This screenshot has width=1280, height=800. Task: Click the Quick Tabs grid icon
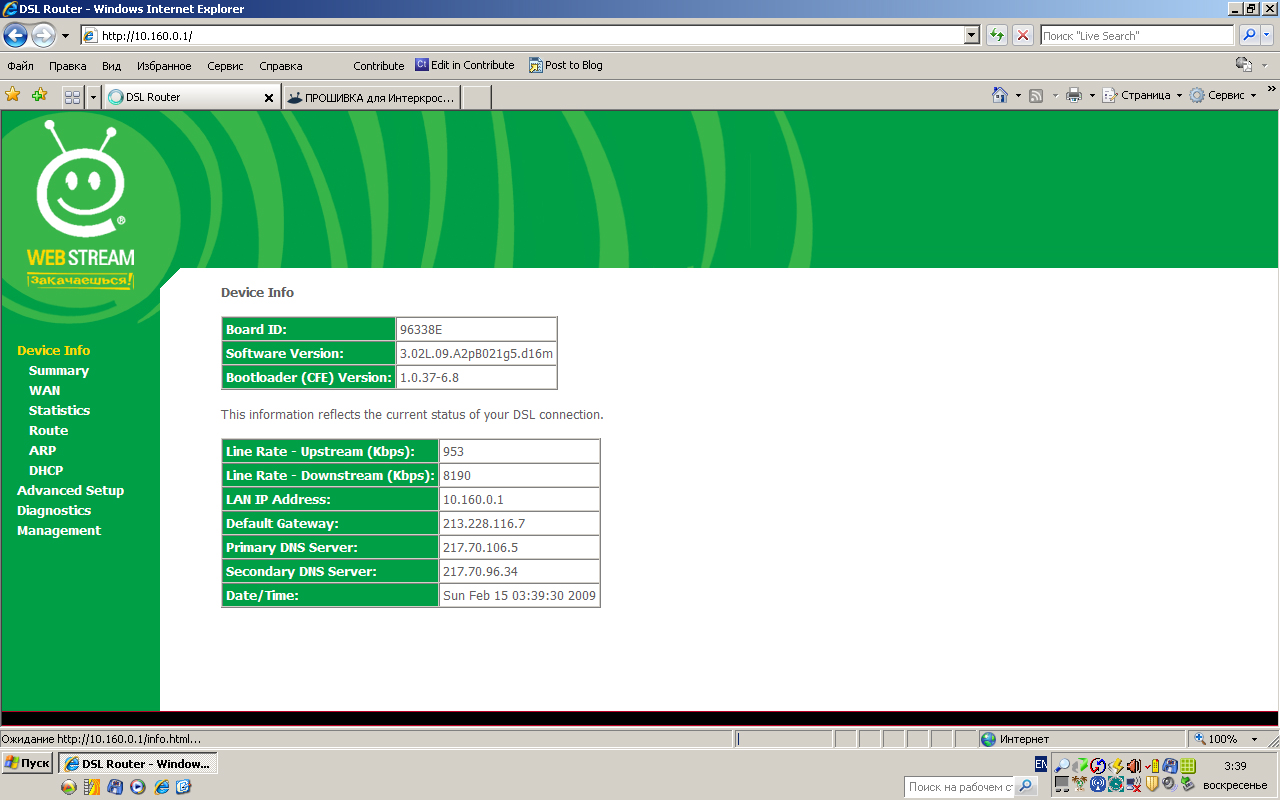tap(72, 97)
